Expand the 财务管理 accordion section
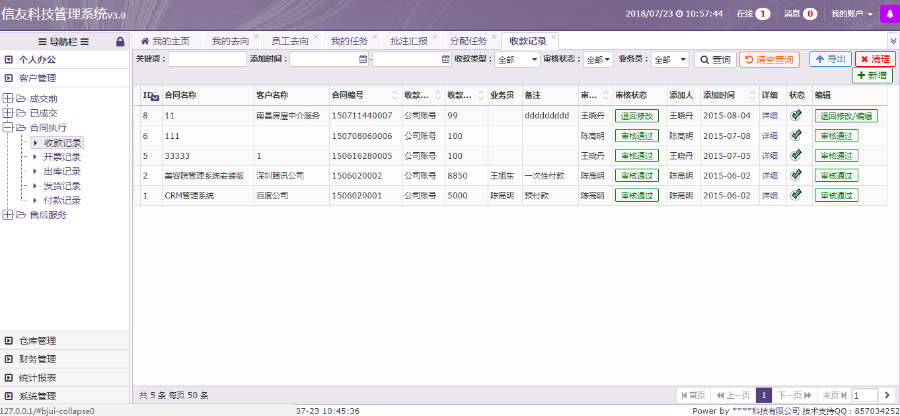The width and height of the screenshot is (900, 416). point(65,359)
